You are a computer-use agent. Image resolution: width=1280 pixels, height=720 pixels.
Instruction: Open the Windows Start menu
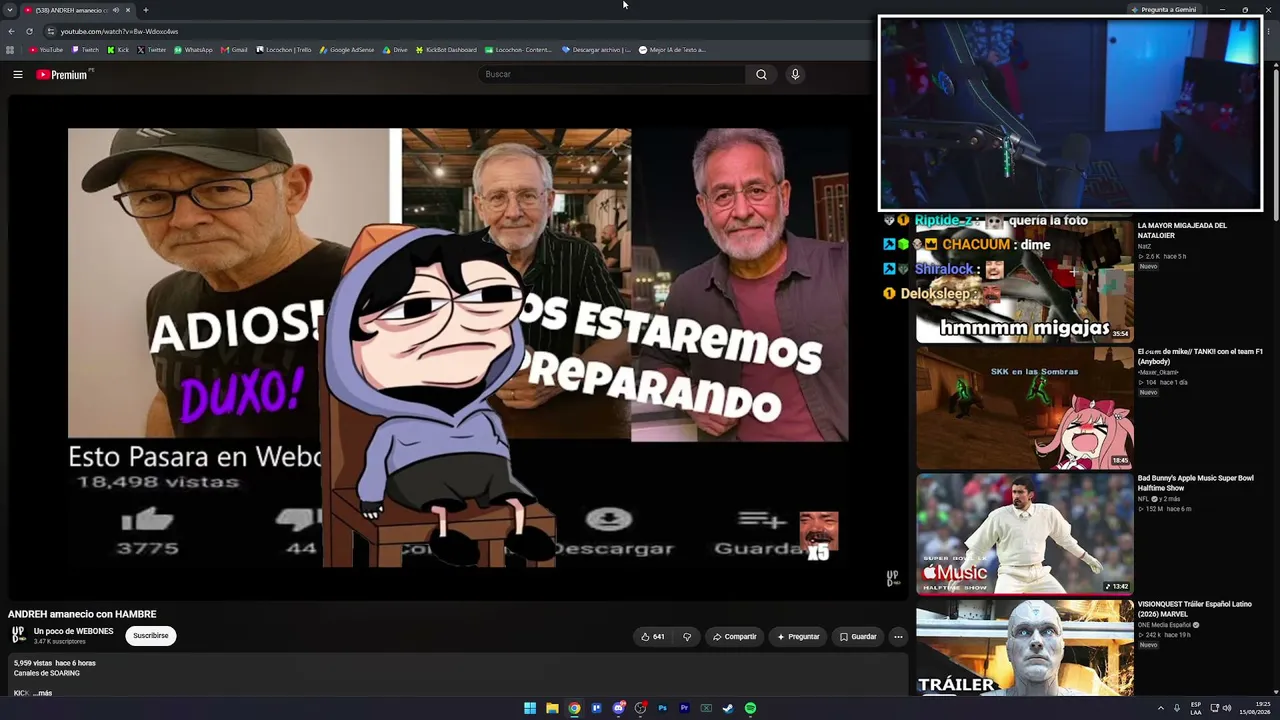click(530, 708)
